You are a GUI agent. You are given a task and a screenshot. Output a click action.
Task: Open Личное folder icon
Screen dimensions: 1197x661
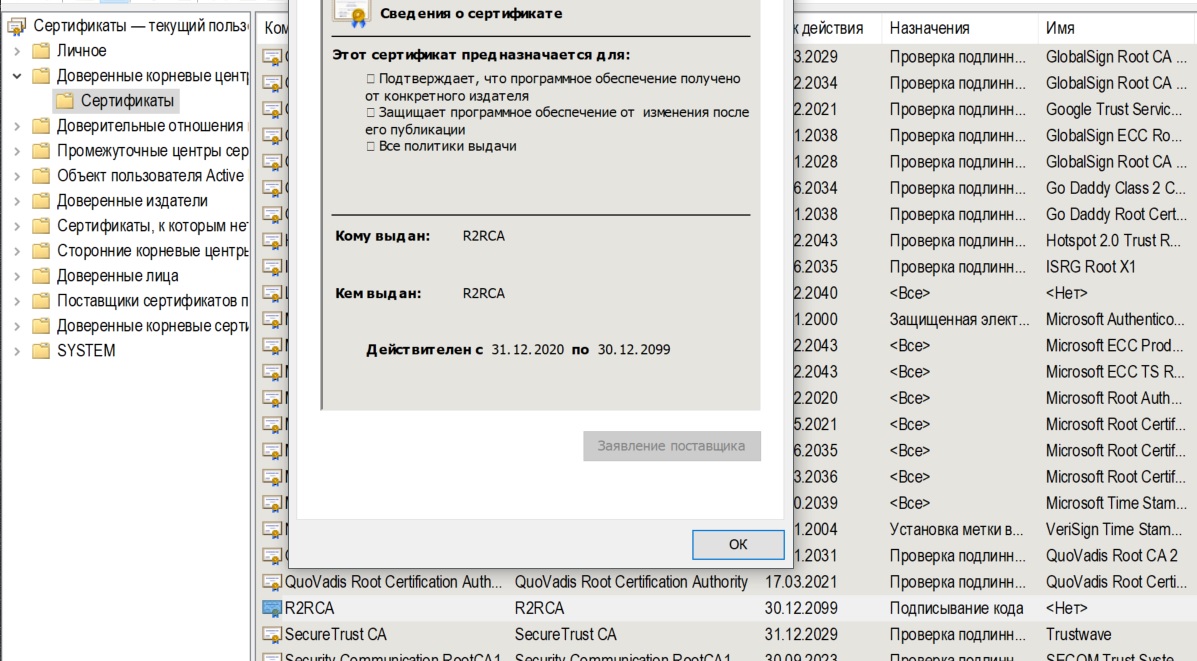41,51
